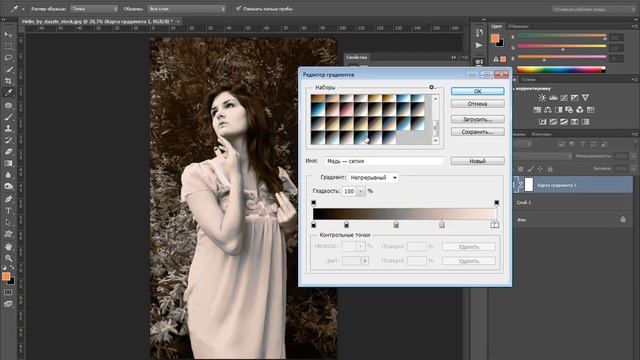Select the Type tool

pos(8,211)
